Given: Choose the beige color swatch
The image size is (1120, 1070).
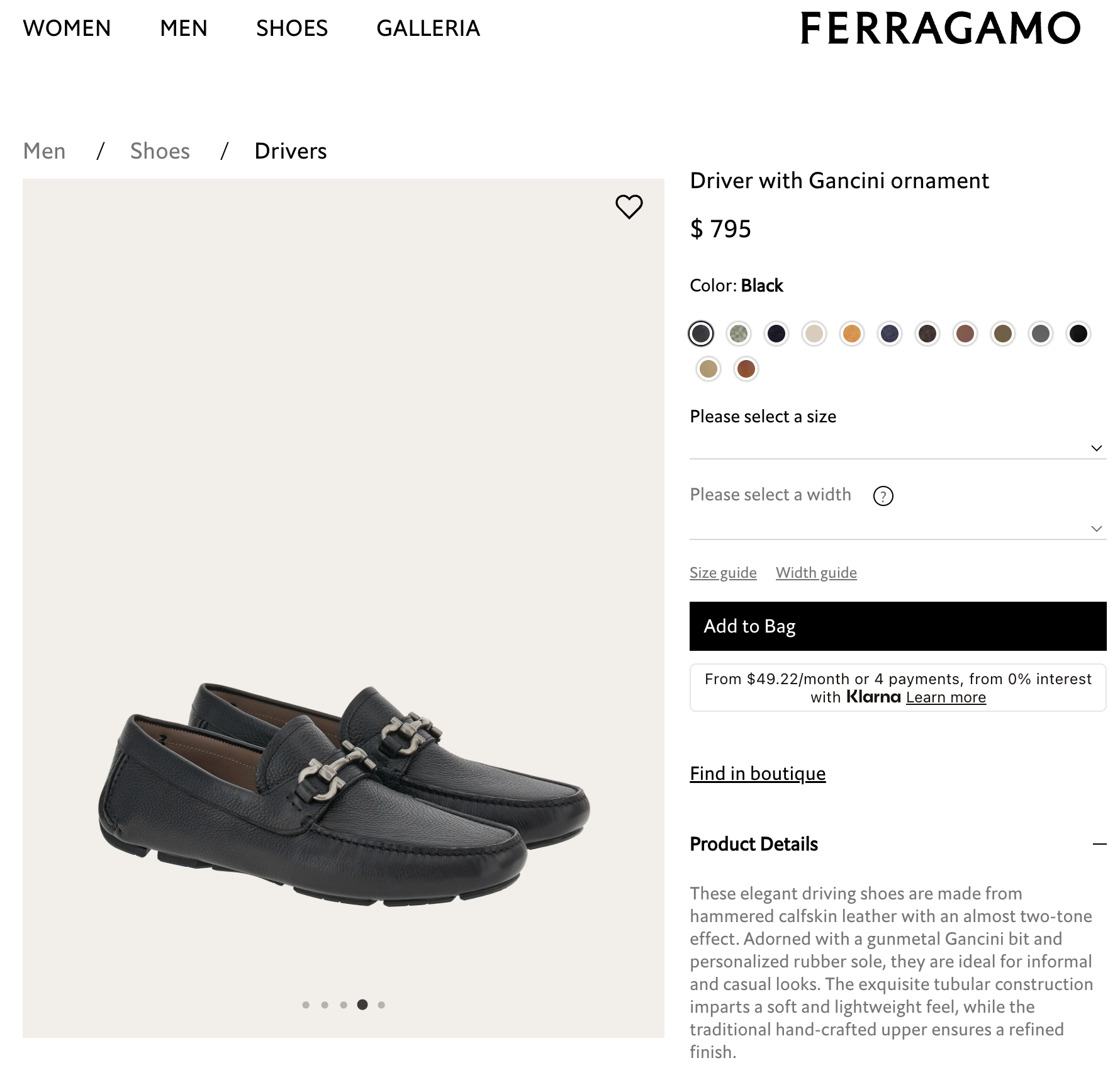Looking at the screenshot, I should click(814, 334).
